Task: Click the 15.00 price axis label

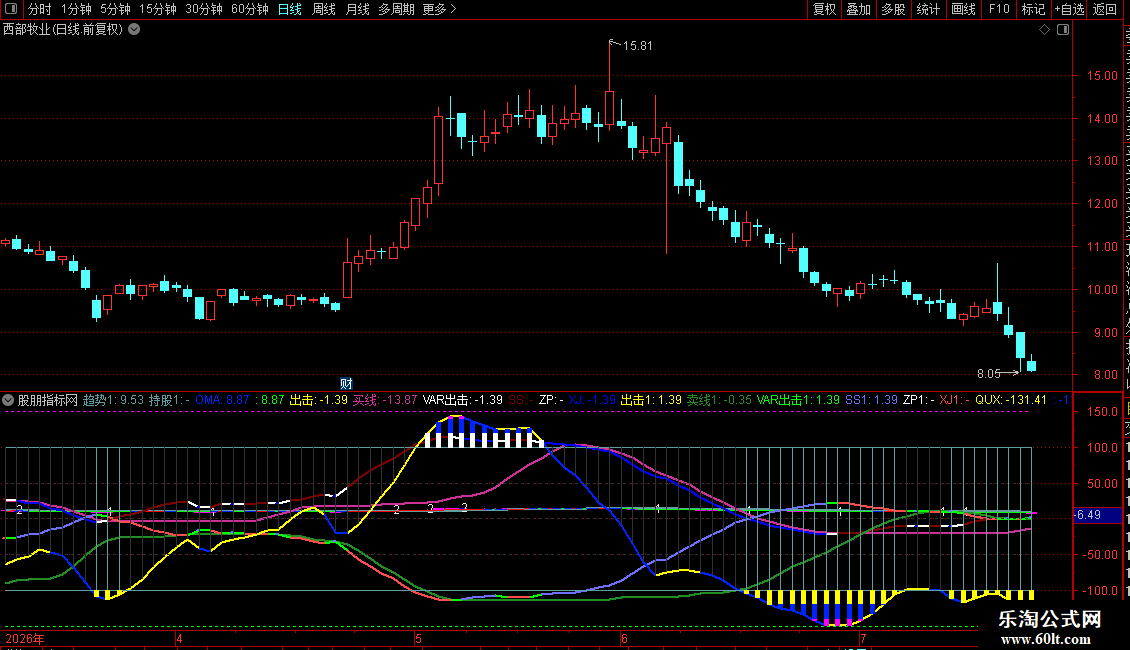Action: pos(1102,76)
